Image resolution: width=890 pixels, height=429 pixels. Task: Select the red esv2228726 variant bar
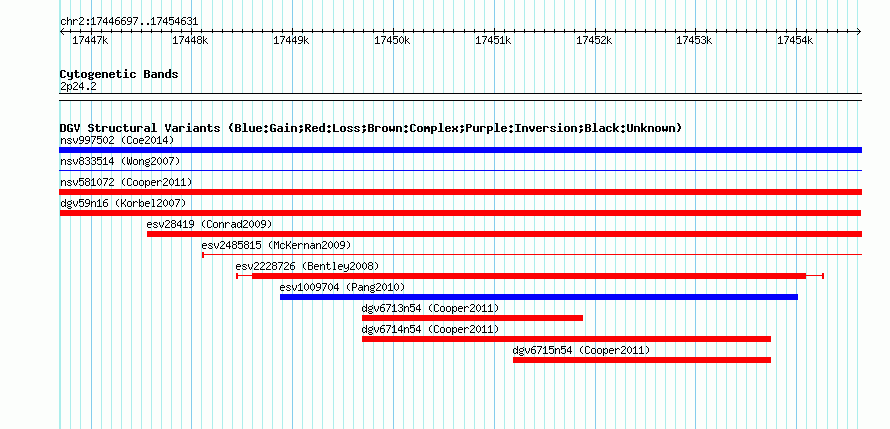click(x=529, y=276)
